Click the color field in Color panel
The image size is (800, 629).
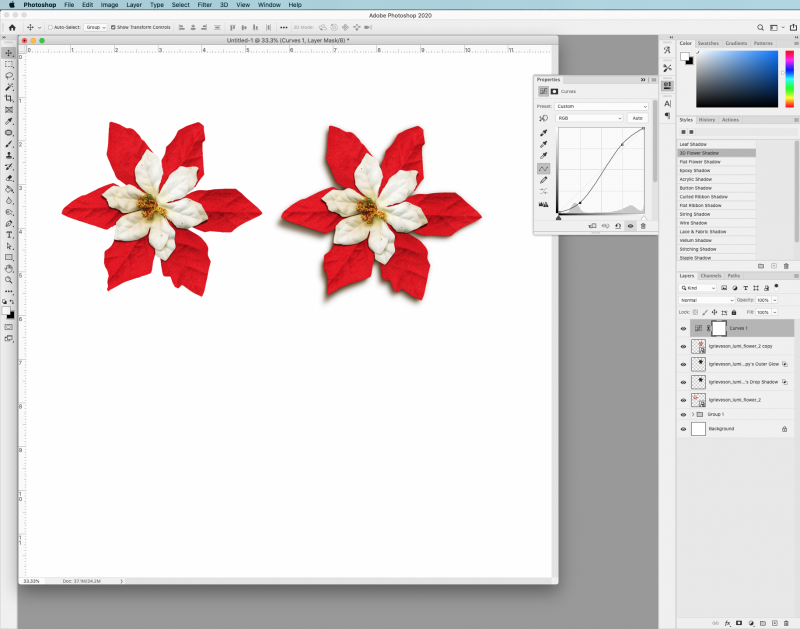(x=737, y=79)
